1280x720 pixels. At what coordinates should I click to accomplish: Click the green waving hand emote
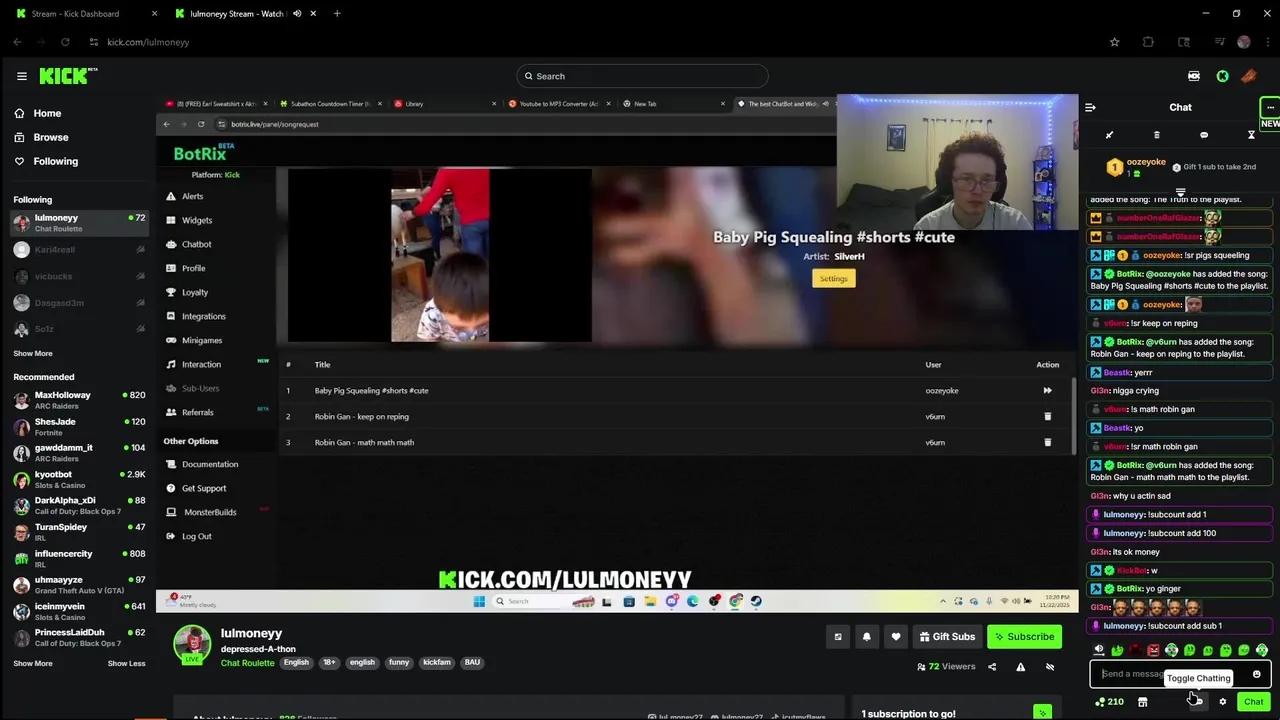point(1117,651)
